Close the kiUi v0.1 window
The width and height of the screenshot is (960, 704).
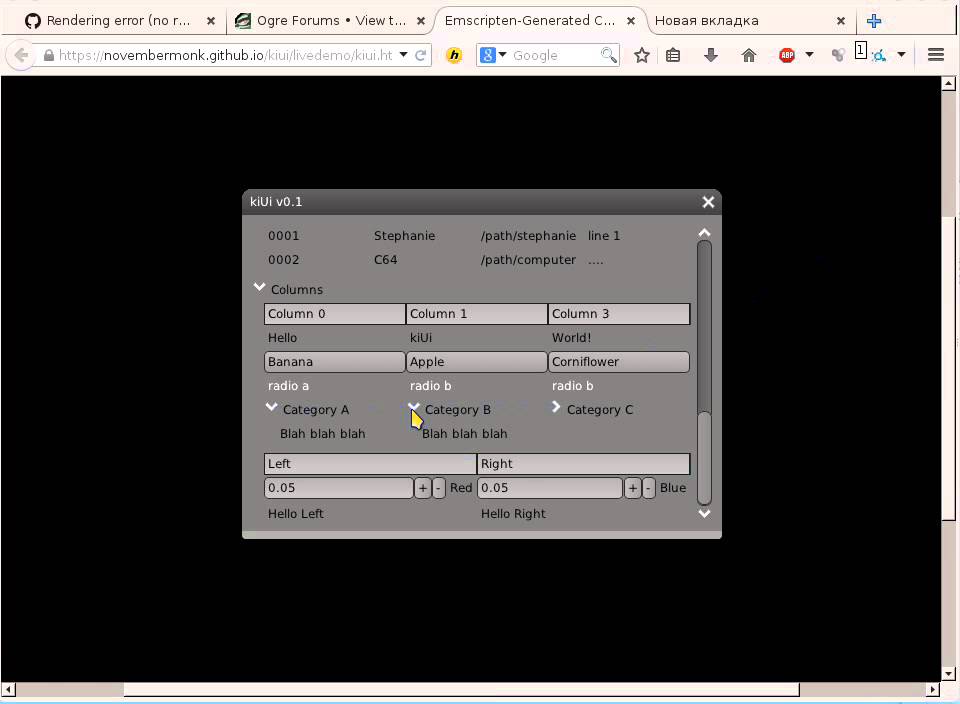tap(708, 202)
